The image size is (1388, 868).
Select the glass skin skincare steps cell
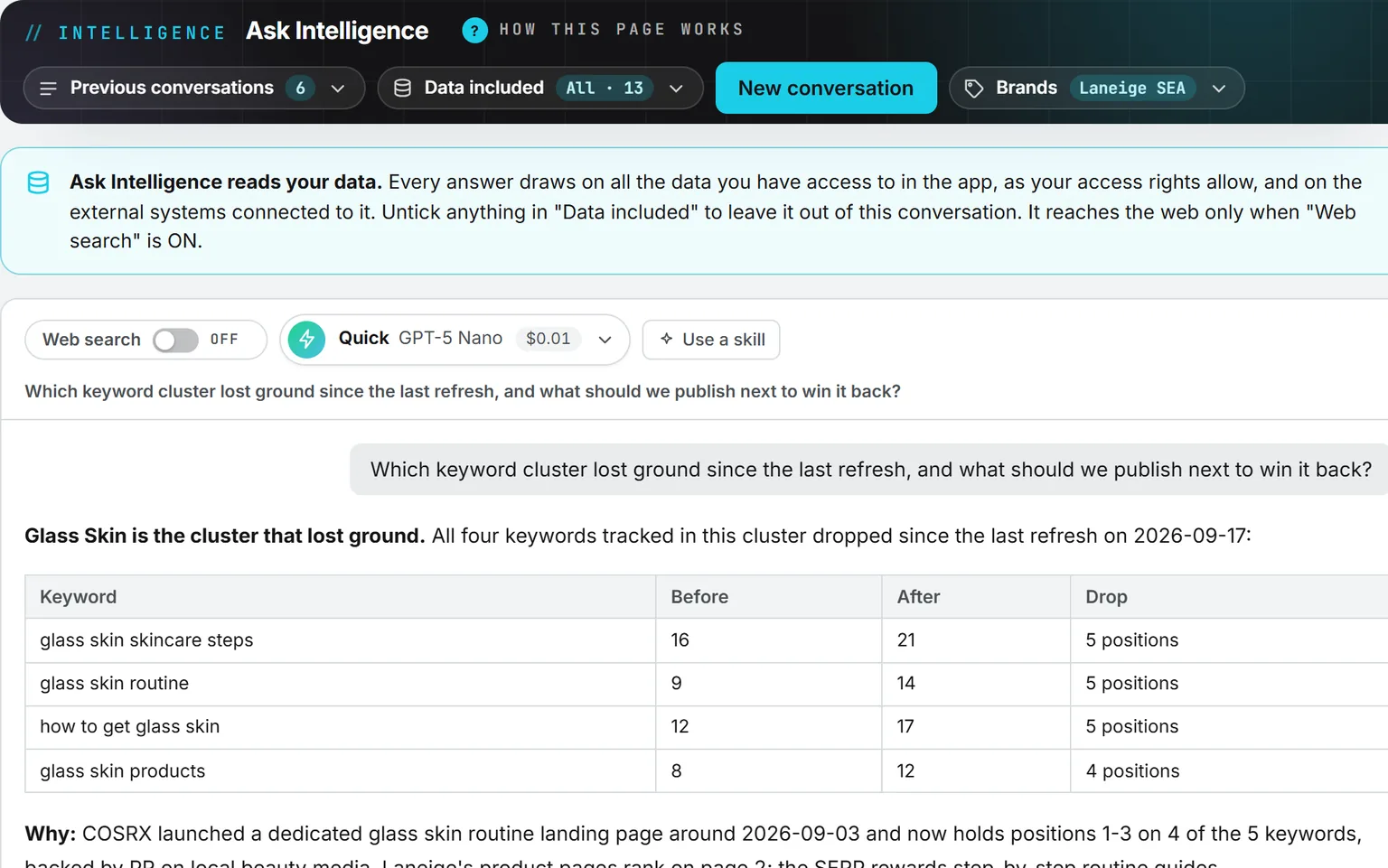click(340, 640)
